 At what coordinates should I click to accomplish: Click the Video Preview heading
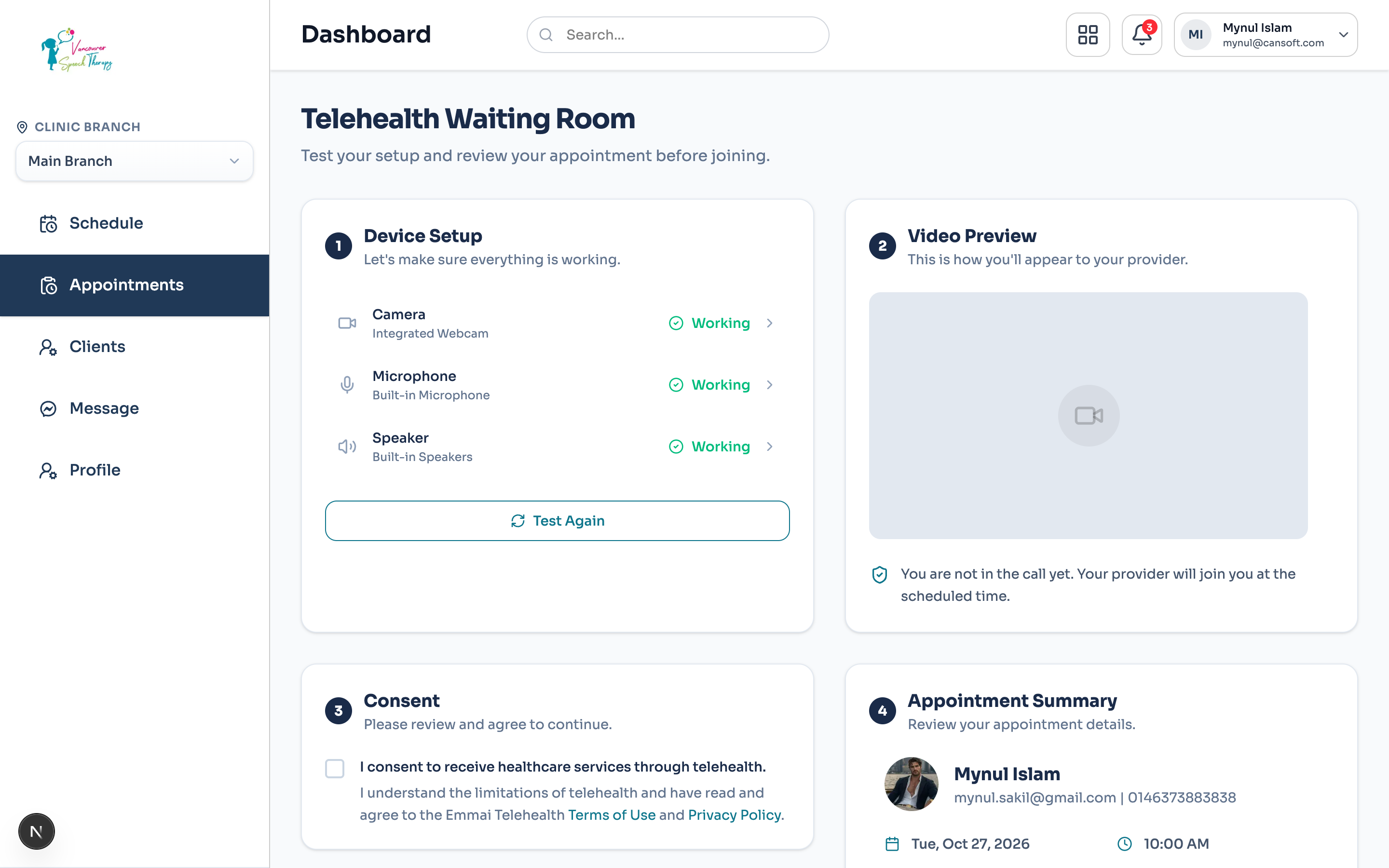(x=972, y=236)
